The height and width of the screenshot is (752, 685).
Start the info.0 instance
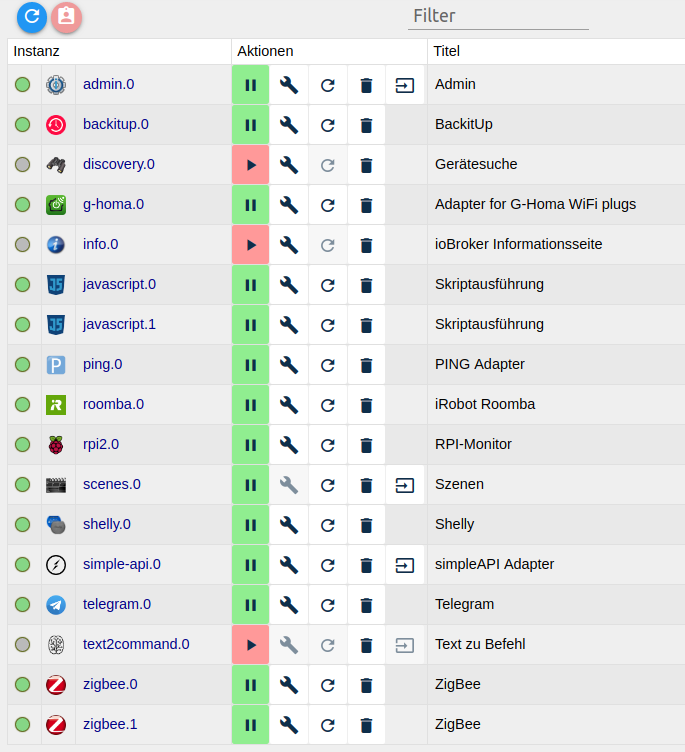point(250,245)
